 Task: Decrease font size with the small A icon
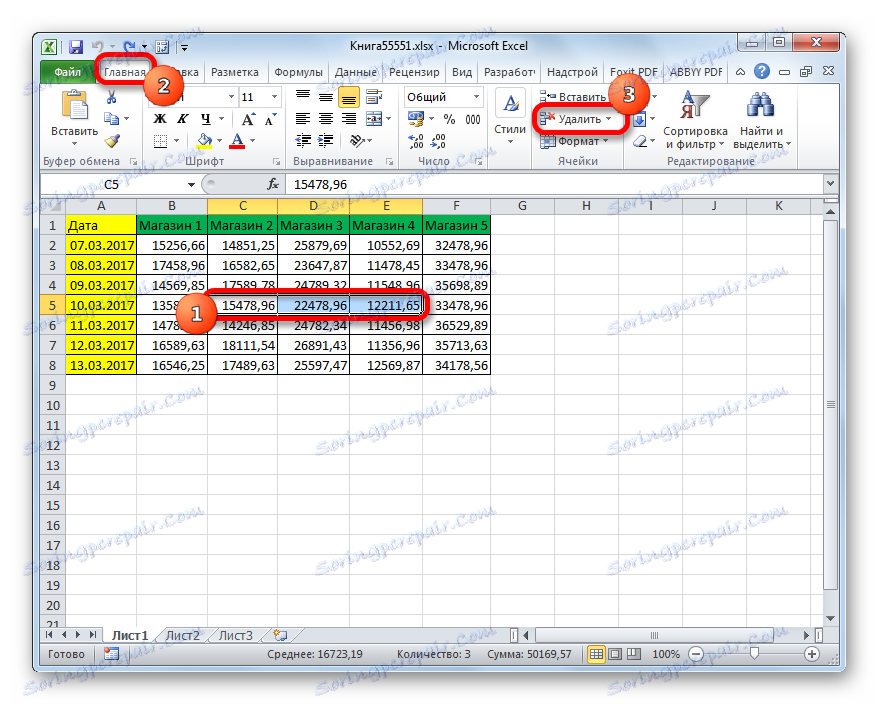pos(271,119)
